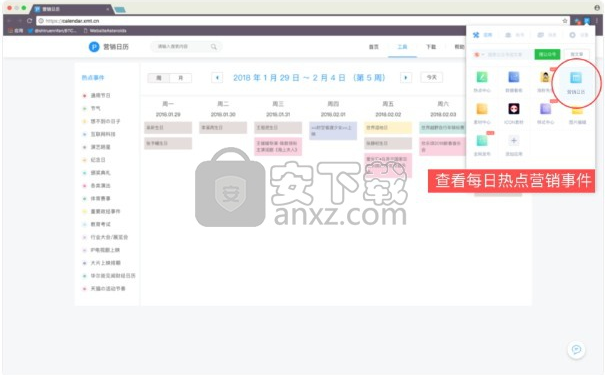Click the browser address bar URL

[x=72, y=21]
